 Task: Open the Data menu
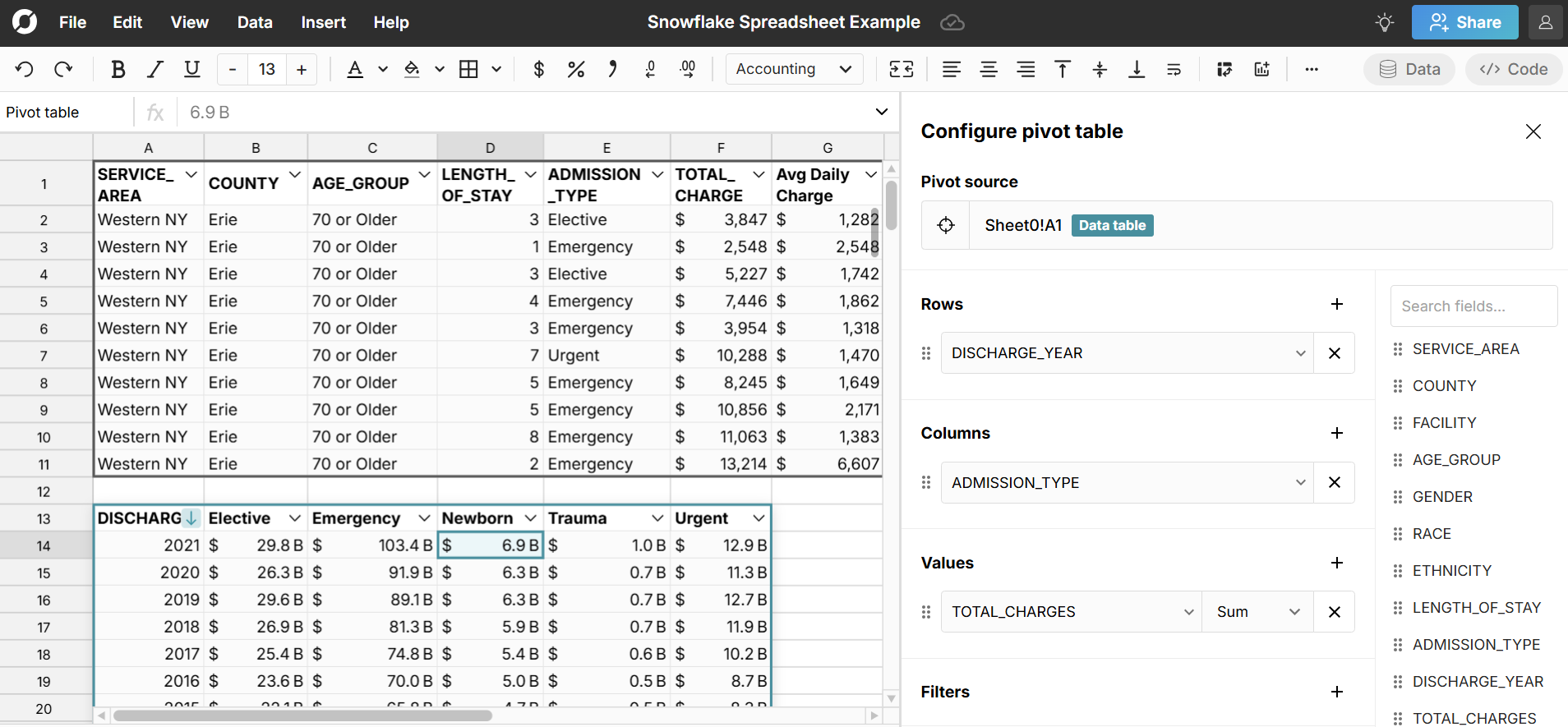pos(255,22)
